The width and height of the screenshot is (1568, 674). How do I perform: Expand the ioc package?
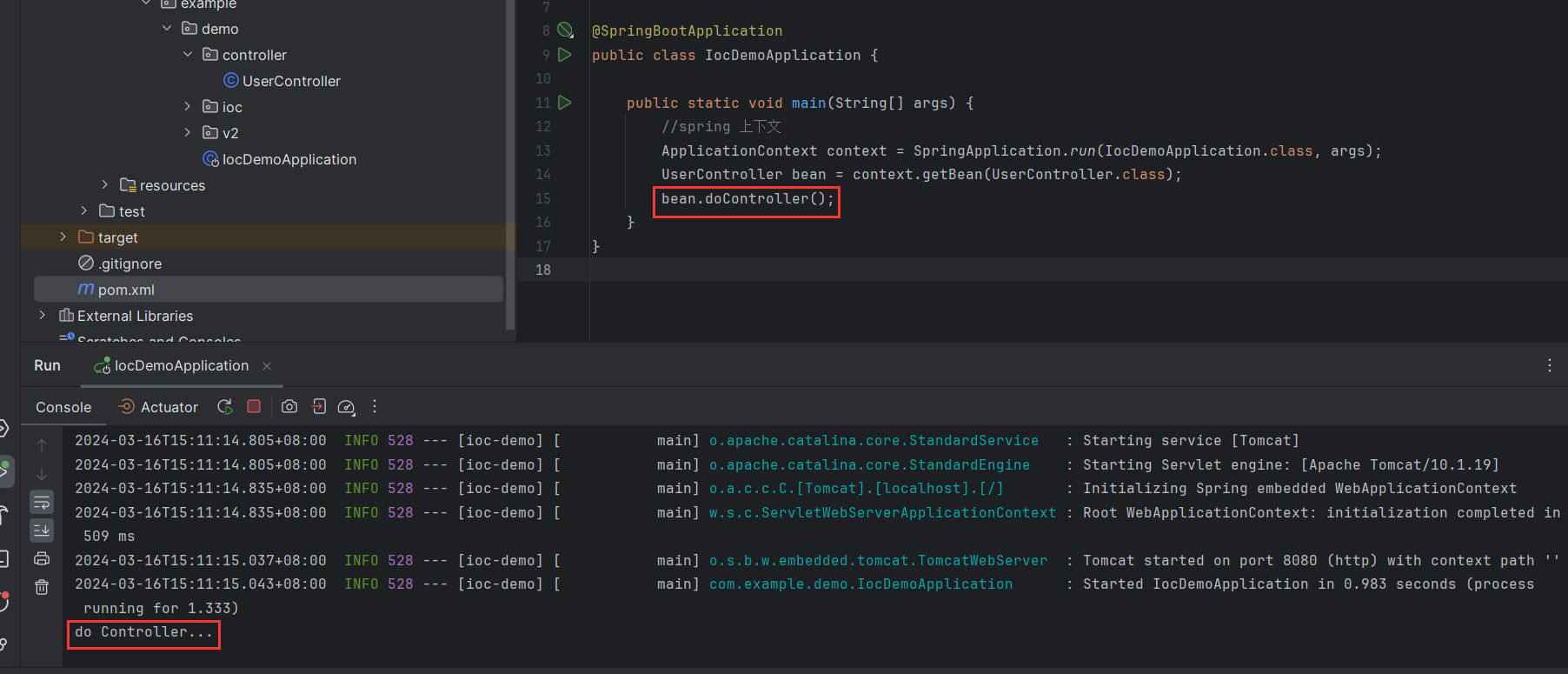coord(188,106)
